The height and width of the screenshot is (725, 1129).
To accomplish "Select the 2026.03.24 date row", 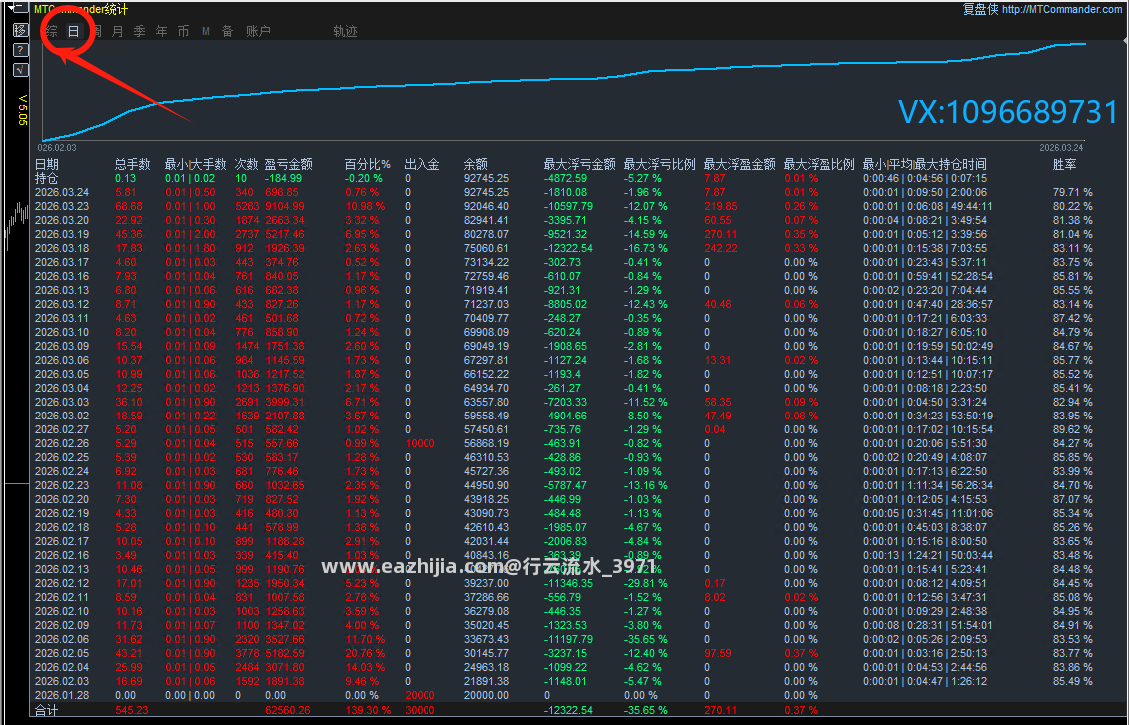I will pyautogui.click(x=564, y=192).
